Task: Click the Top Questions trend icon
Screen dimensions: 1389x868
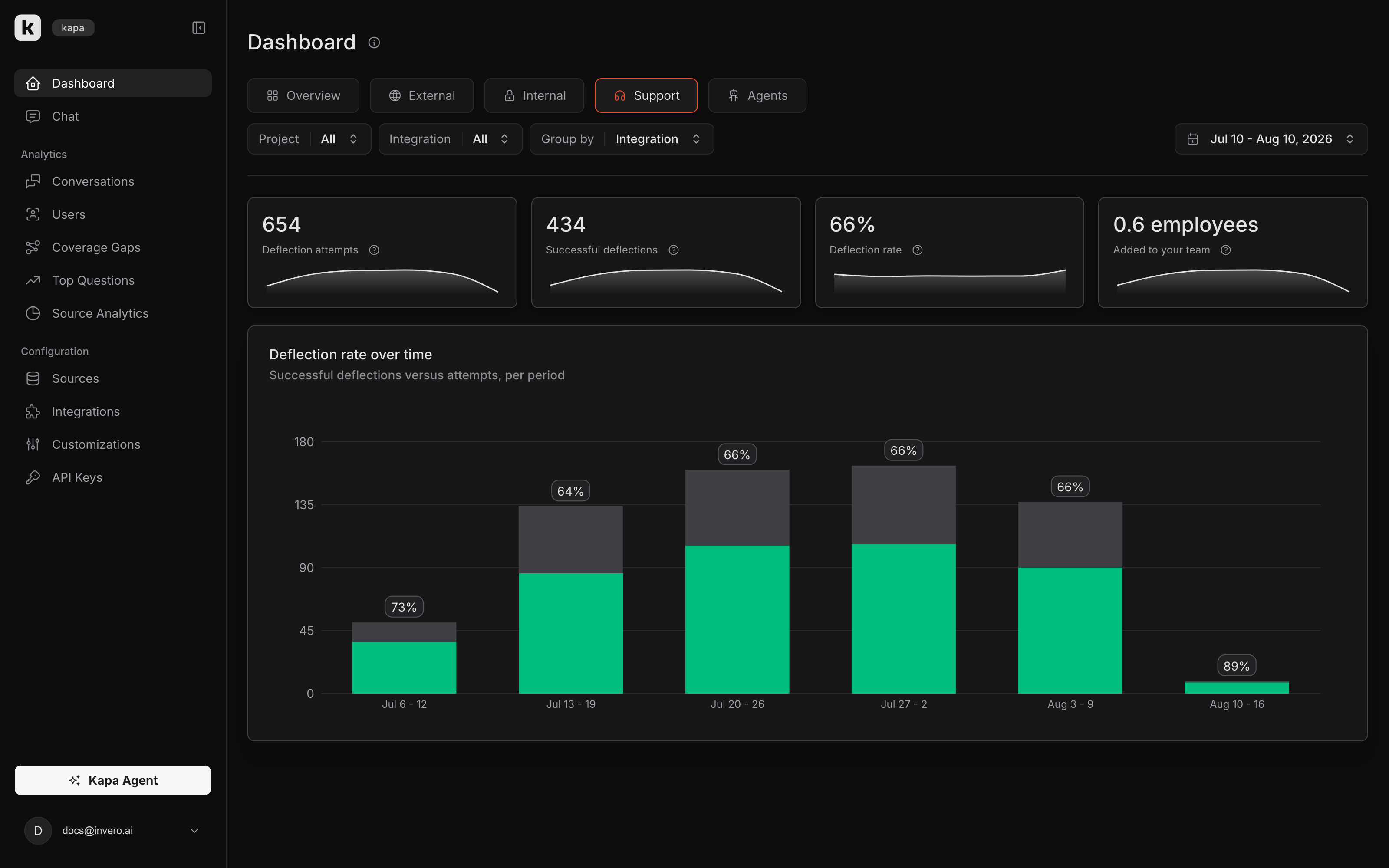Action: [x=33, y=280]
